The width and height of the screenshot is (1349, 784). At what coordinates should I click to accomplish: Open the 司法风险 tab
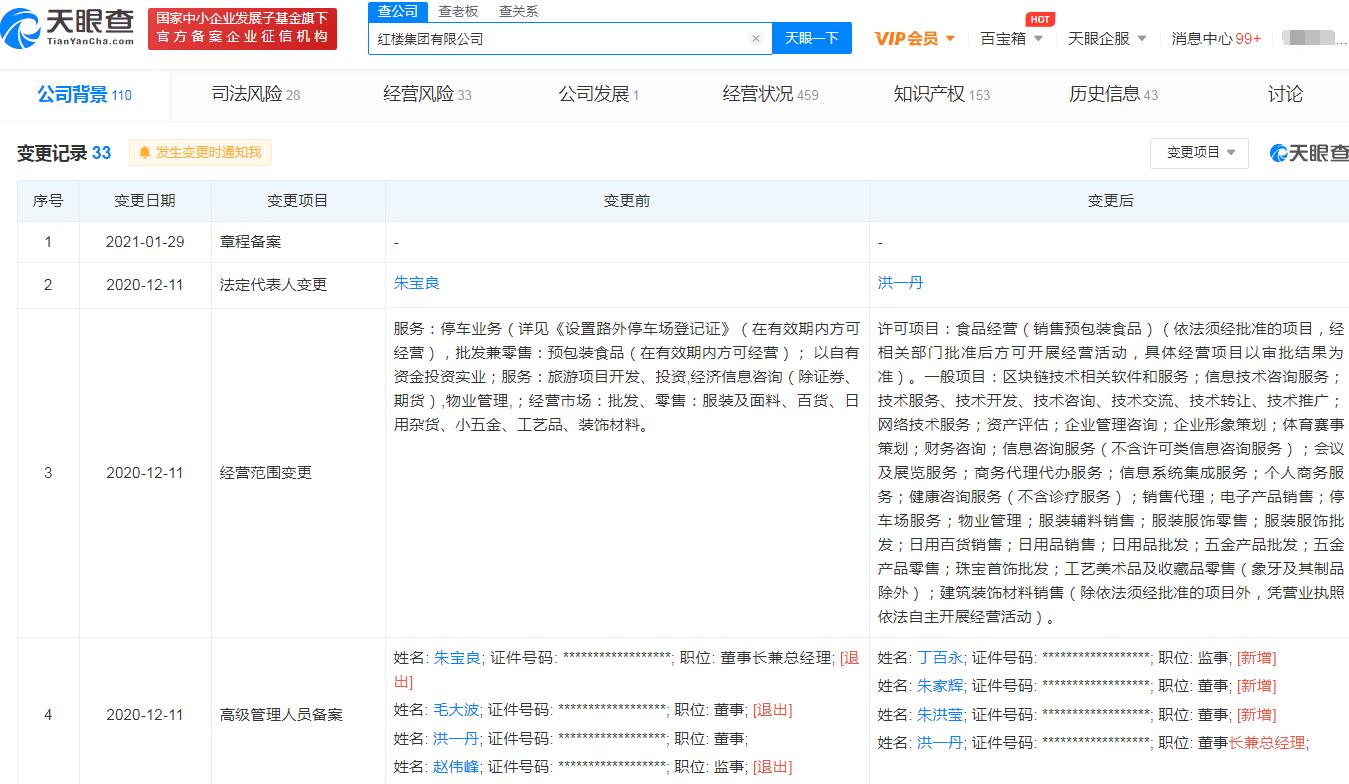tap(255, 94)
